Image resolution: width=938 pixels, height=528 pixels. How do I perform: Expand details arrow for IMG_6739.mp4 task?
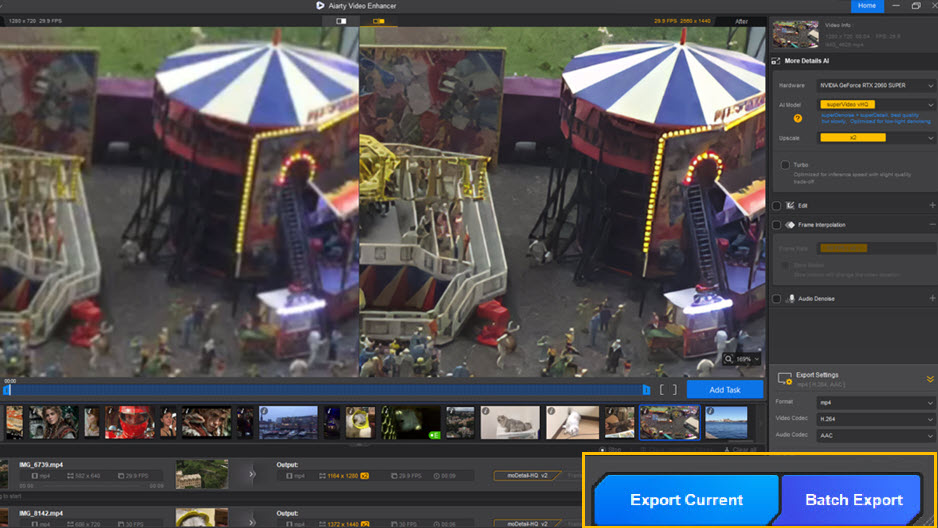pyautogui.click(x=252, y=474)
